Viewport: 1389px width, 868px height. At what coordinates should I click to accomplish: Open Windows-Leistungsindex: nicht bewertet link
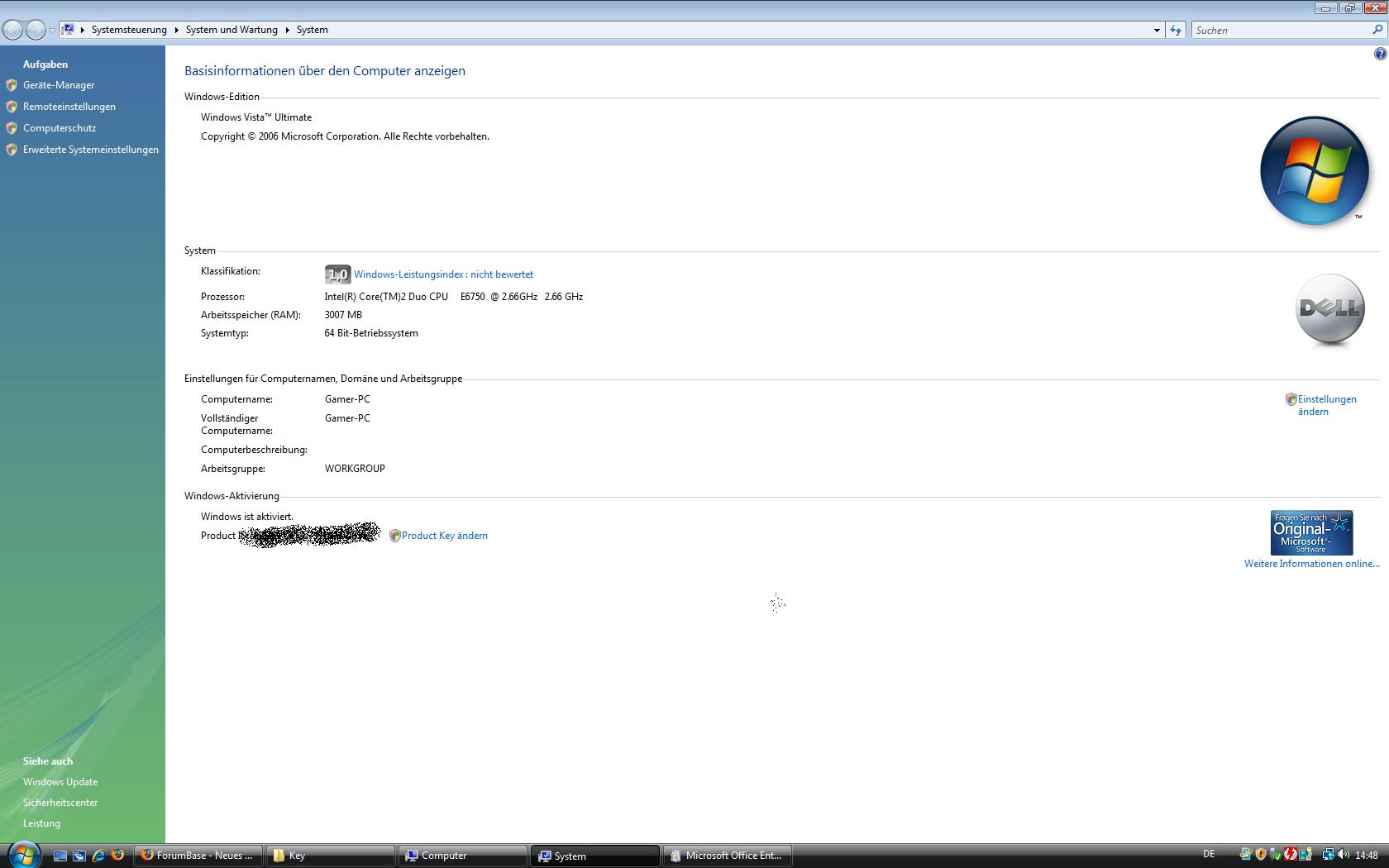[443, 274]
